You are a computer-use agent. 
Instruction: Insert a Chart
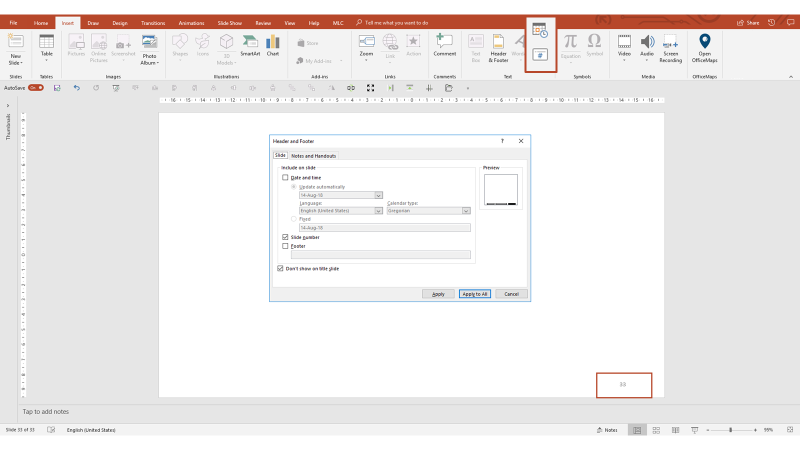tap(273, 46)
